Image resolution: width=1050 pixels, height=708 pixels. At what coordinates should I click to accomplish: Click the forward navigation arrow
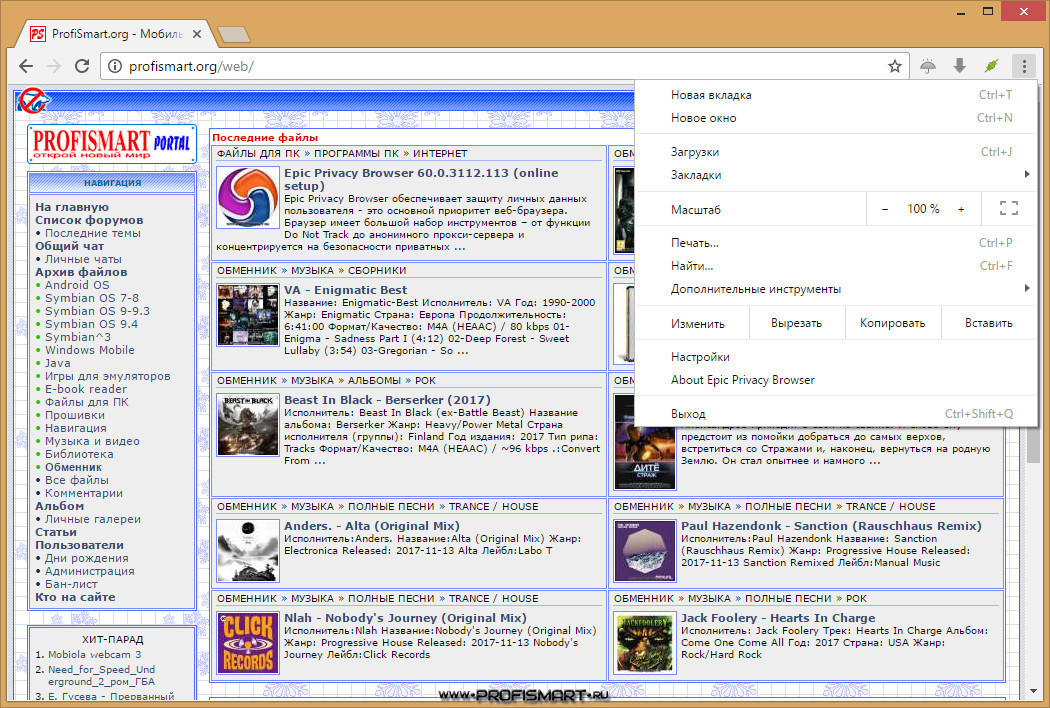click(54, 66)
